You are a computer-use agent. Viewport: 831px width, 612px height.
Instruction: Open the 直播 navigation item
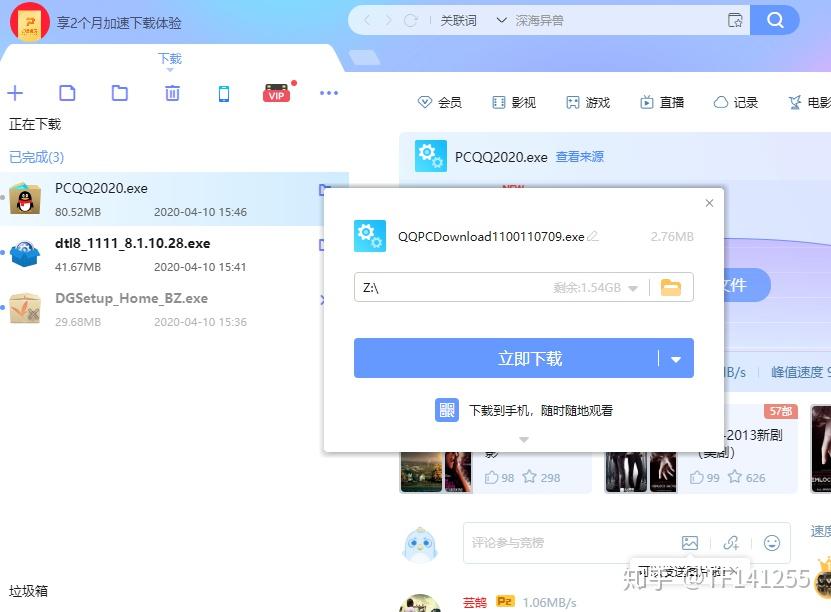[662, 102]
